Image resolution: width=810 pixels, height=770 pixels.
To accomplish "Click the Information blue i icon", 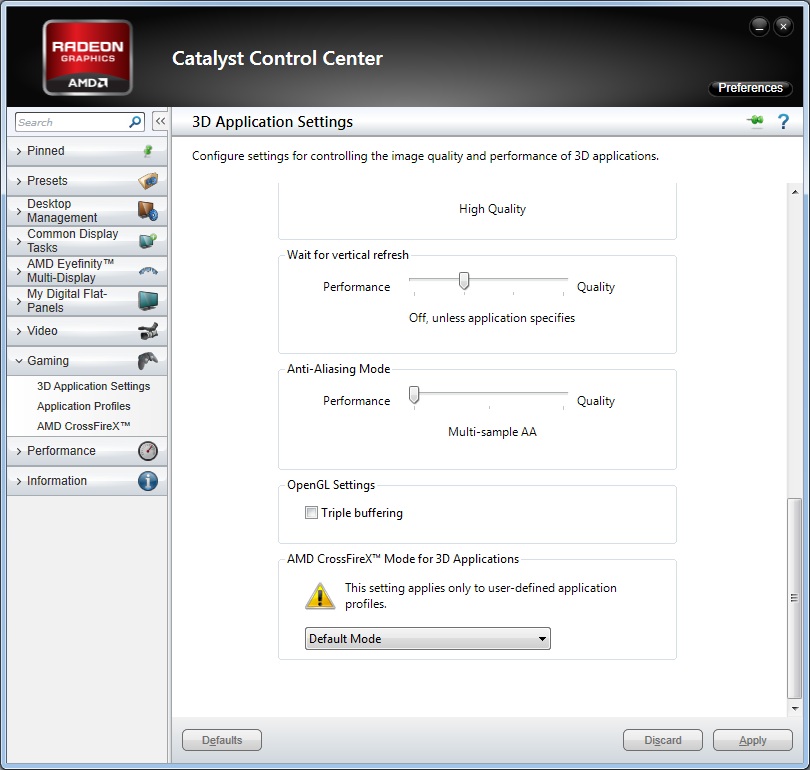I will (x=148, y=481).
